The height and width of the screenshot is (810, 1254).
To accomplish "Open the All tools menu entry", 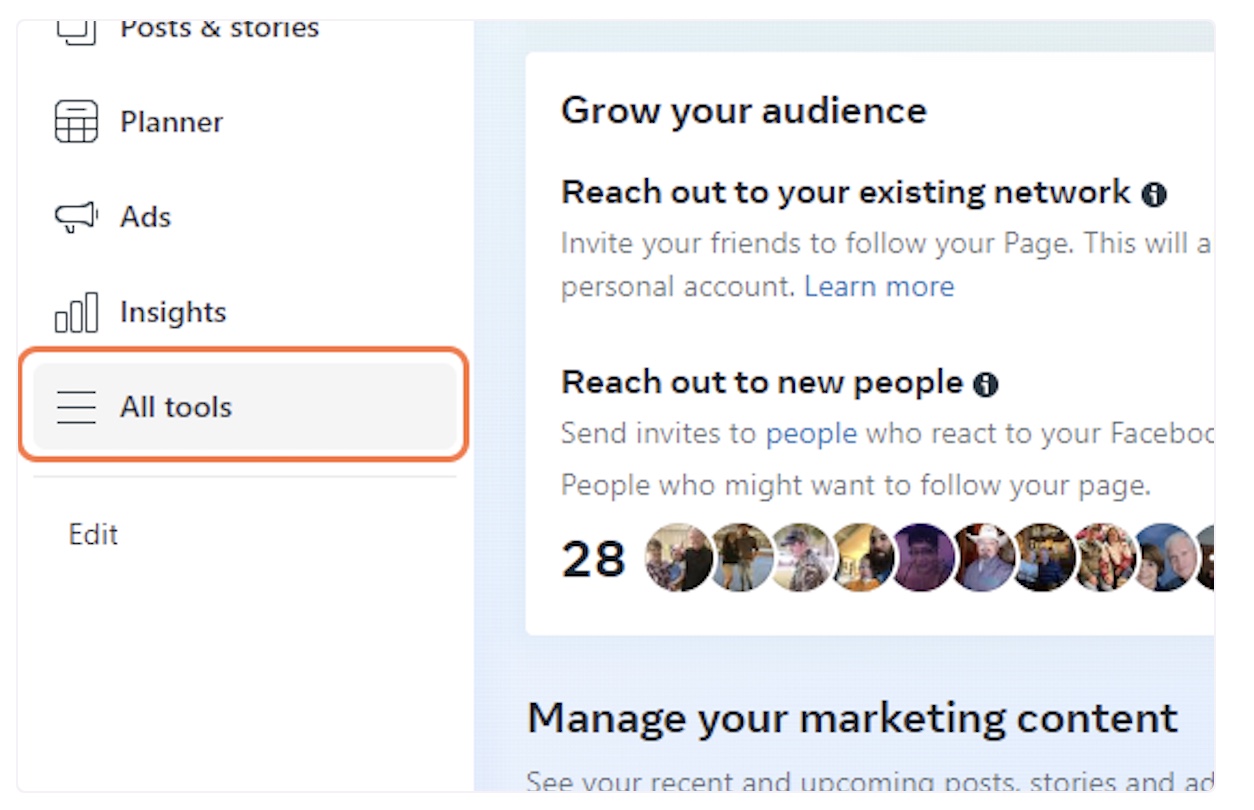I will pos(176,407).
